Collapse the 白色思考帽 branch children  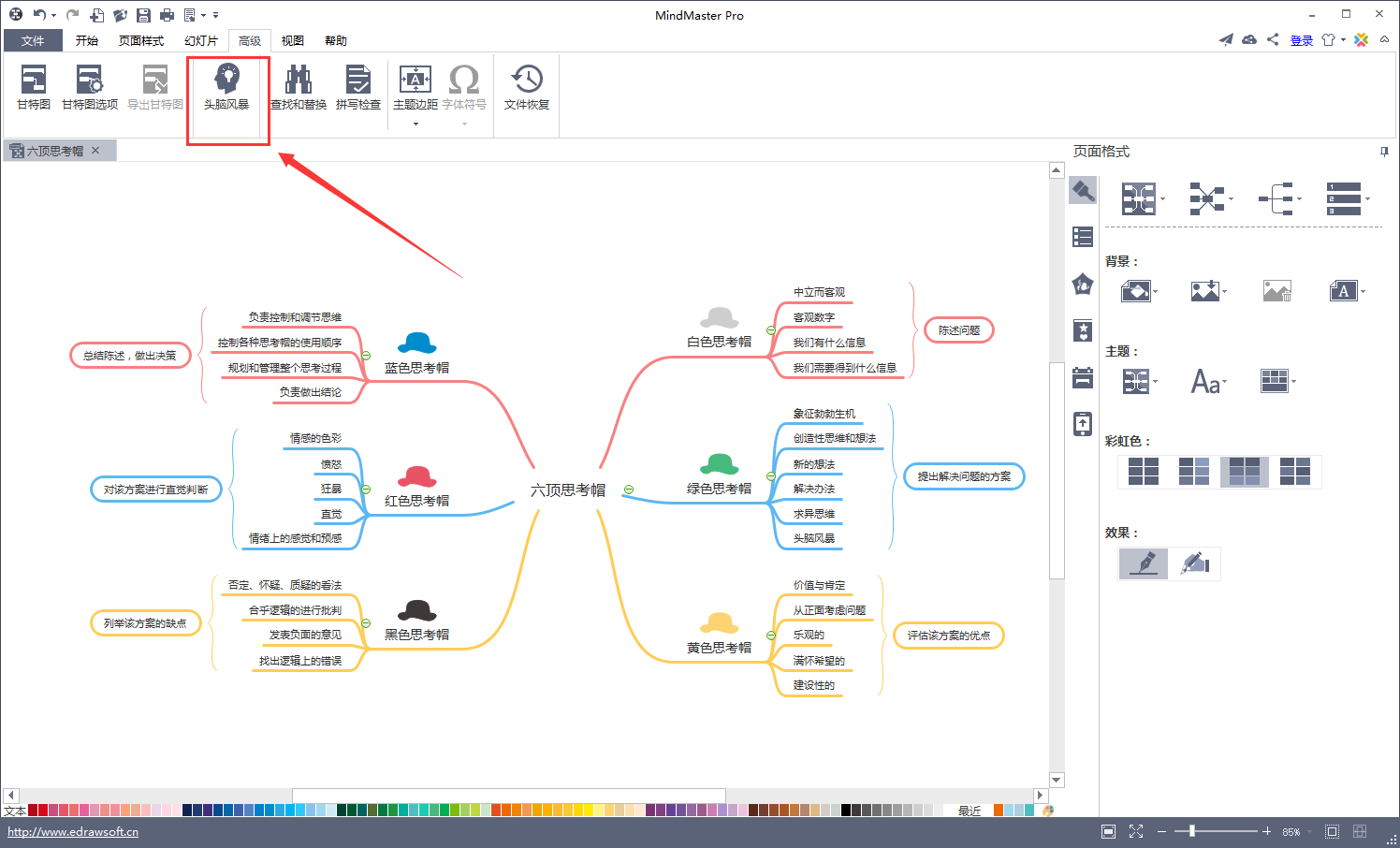tap(771, 330)
